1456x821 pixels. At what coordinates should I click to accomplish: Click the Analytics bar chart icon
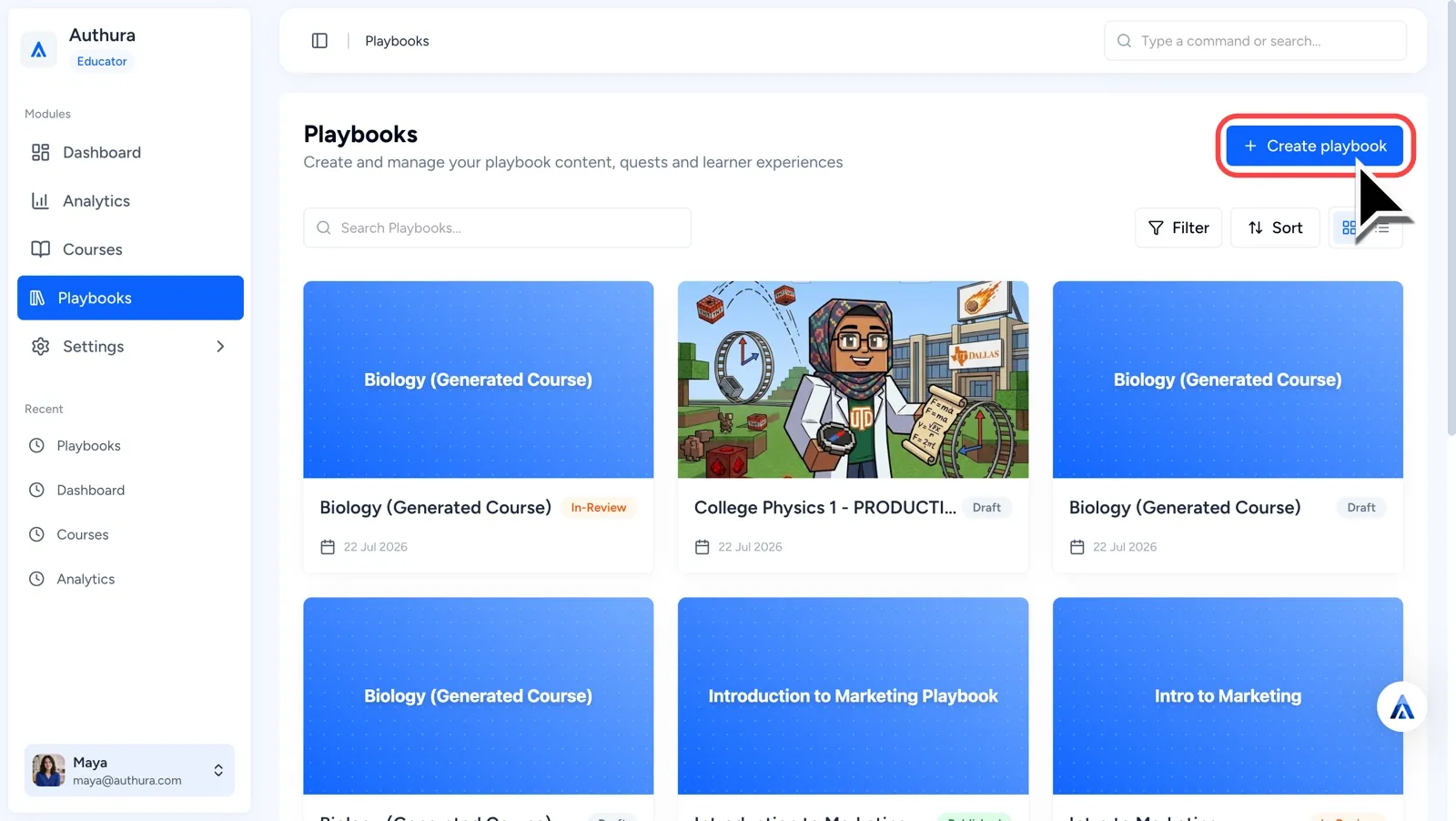click(40, 201)
